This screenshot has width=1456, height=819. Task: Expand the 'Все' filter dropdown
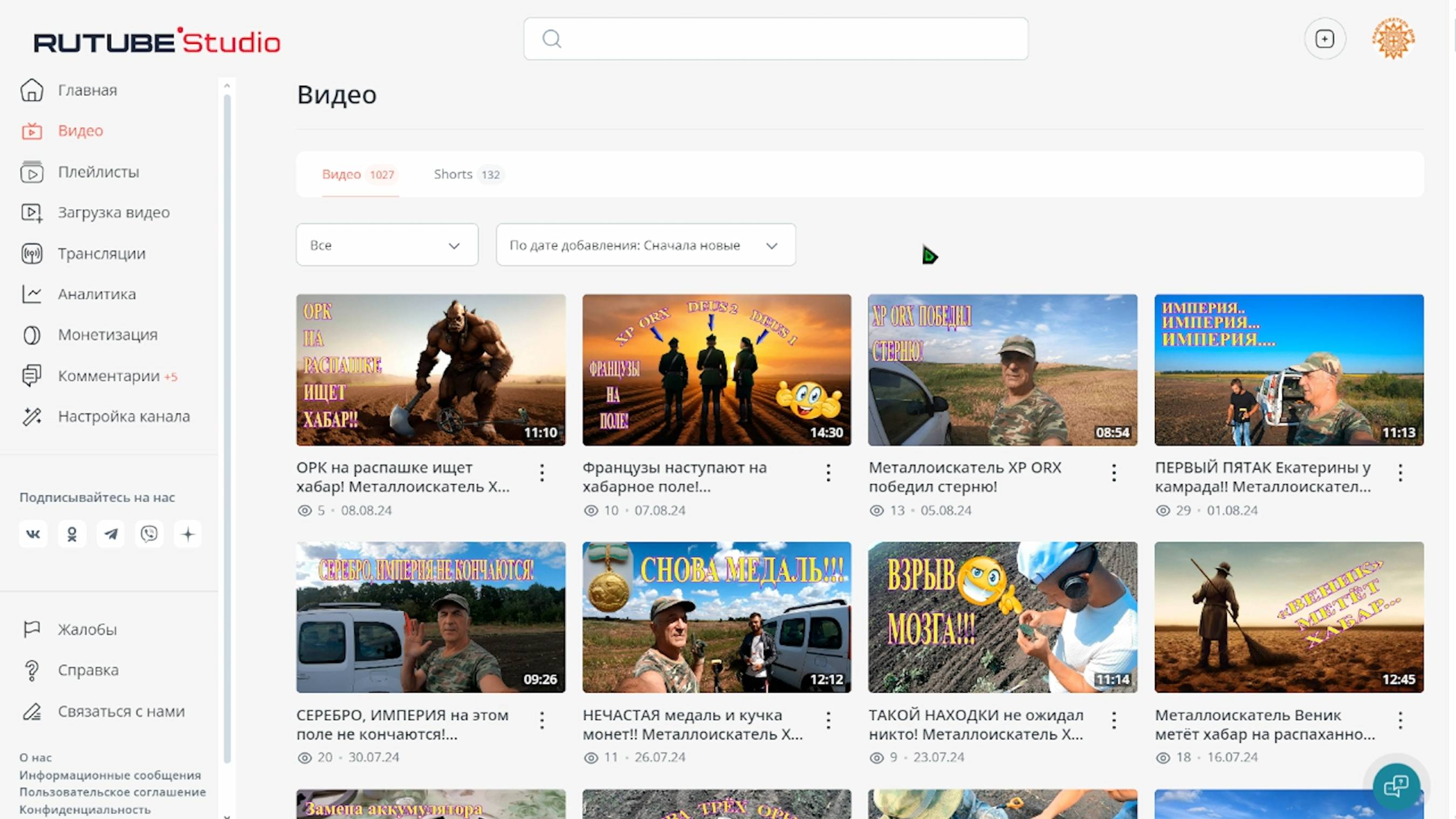point(387,245)
